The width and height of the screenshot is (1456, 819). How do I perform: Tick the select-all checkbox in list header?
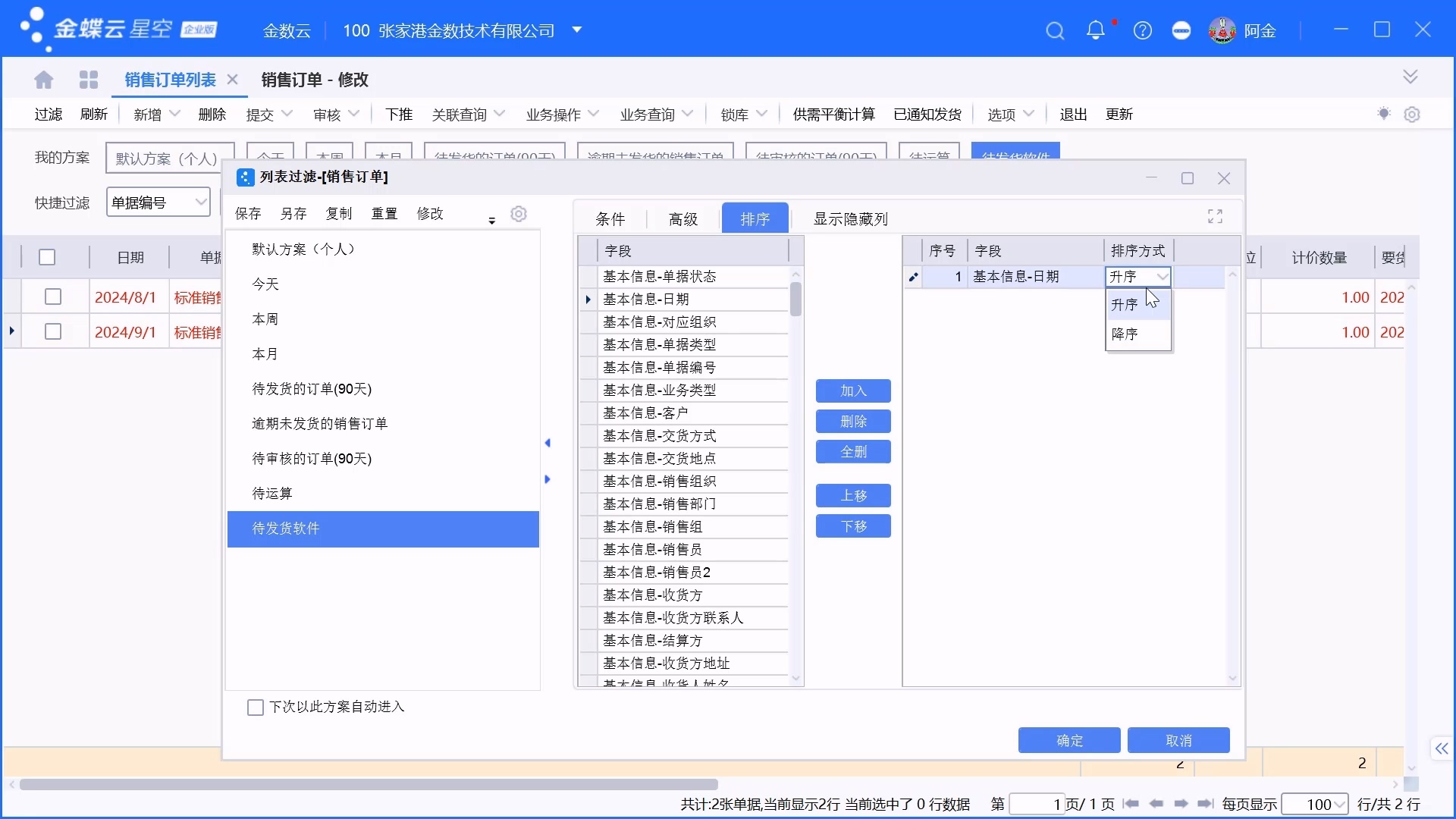pos(47,257)
